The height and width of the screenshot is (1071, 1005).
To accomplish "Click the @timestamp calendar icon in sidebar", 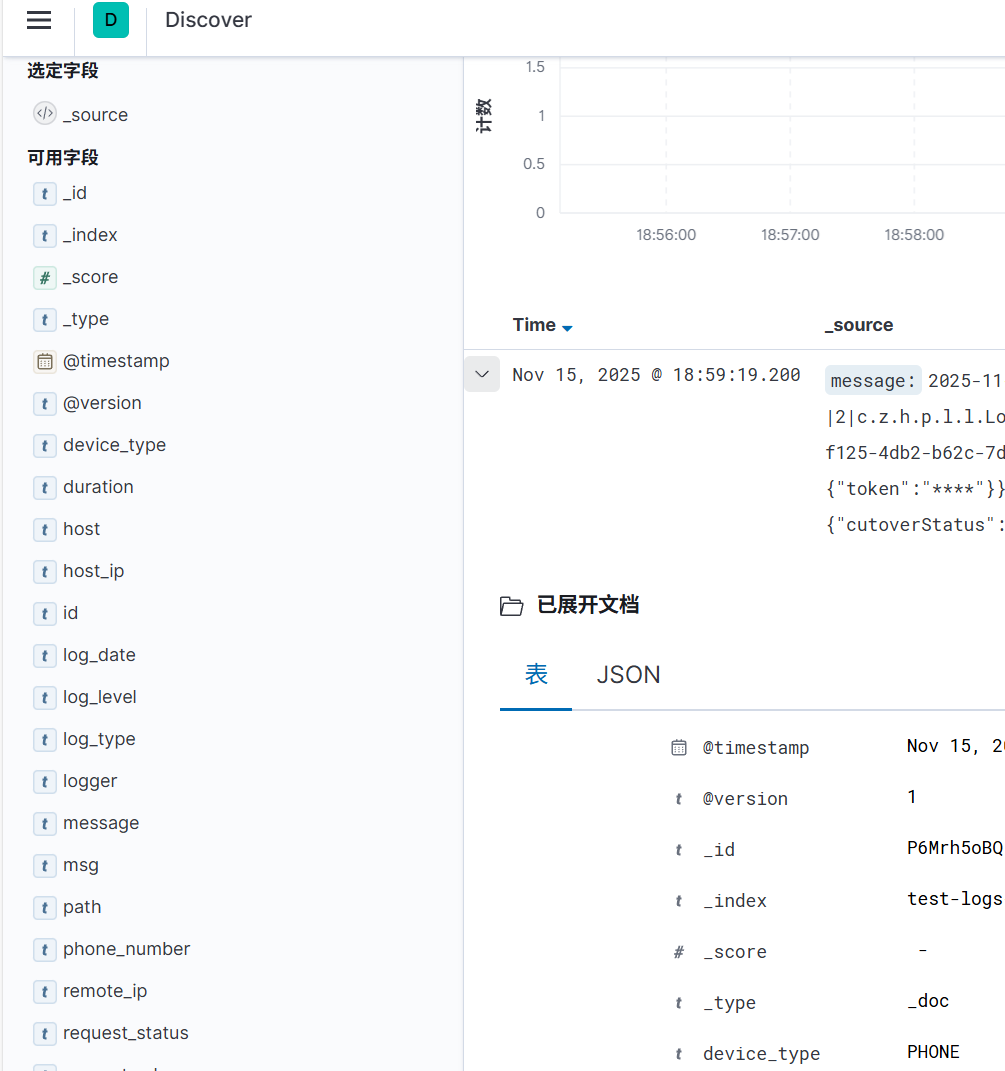I will tap(45, 362).
